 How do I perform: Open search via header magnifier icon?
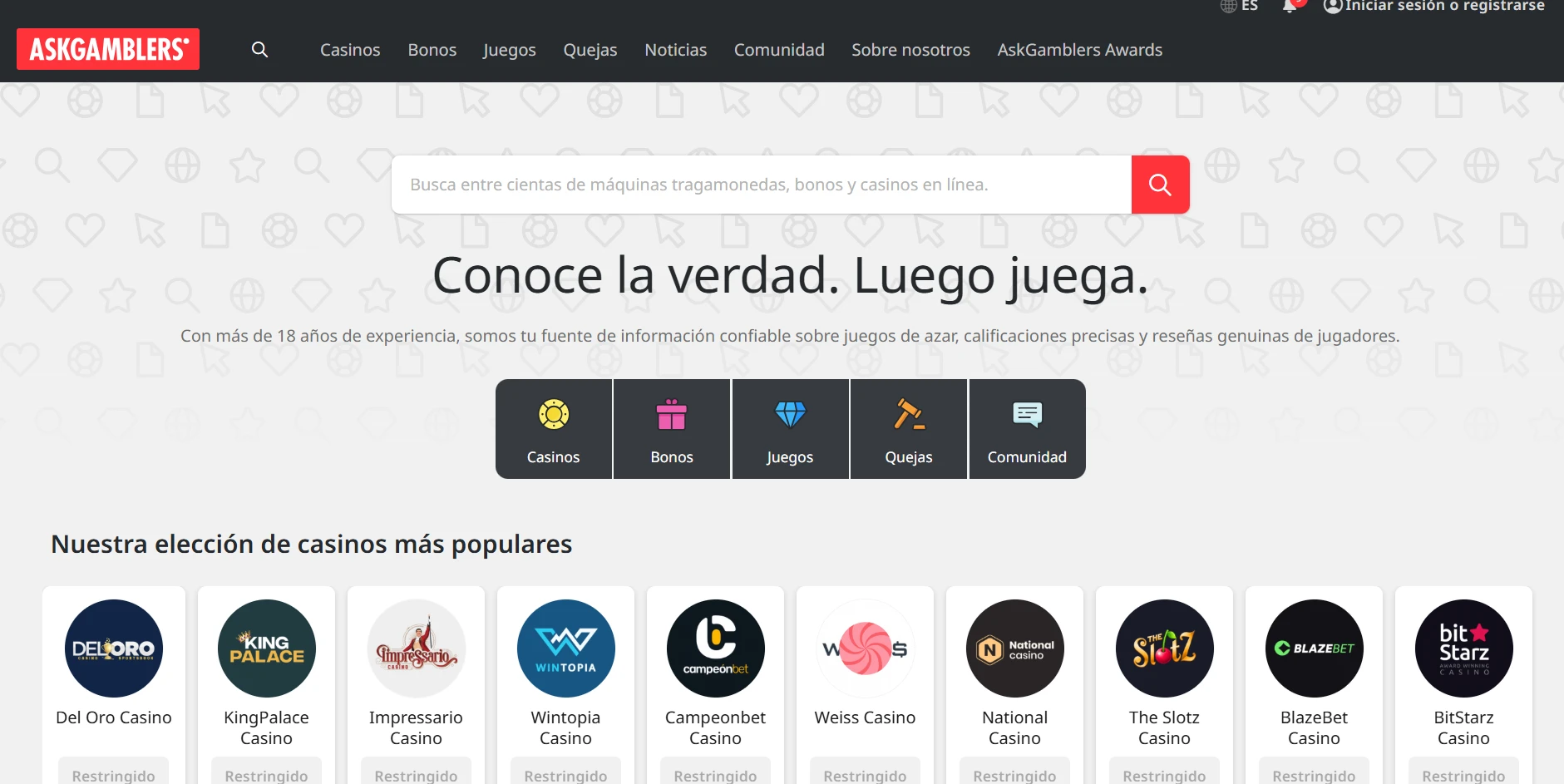click(259, 50)
